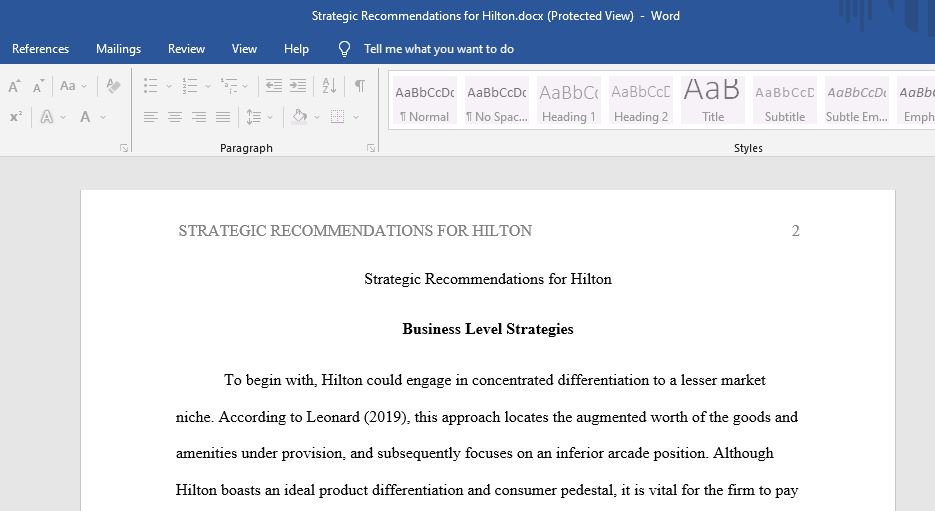
Task: Open the References tab
Action: (41, 49)
